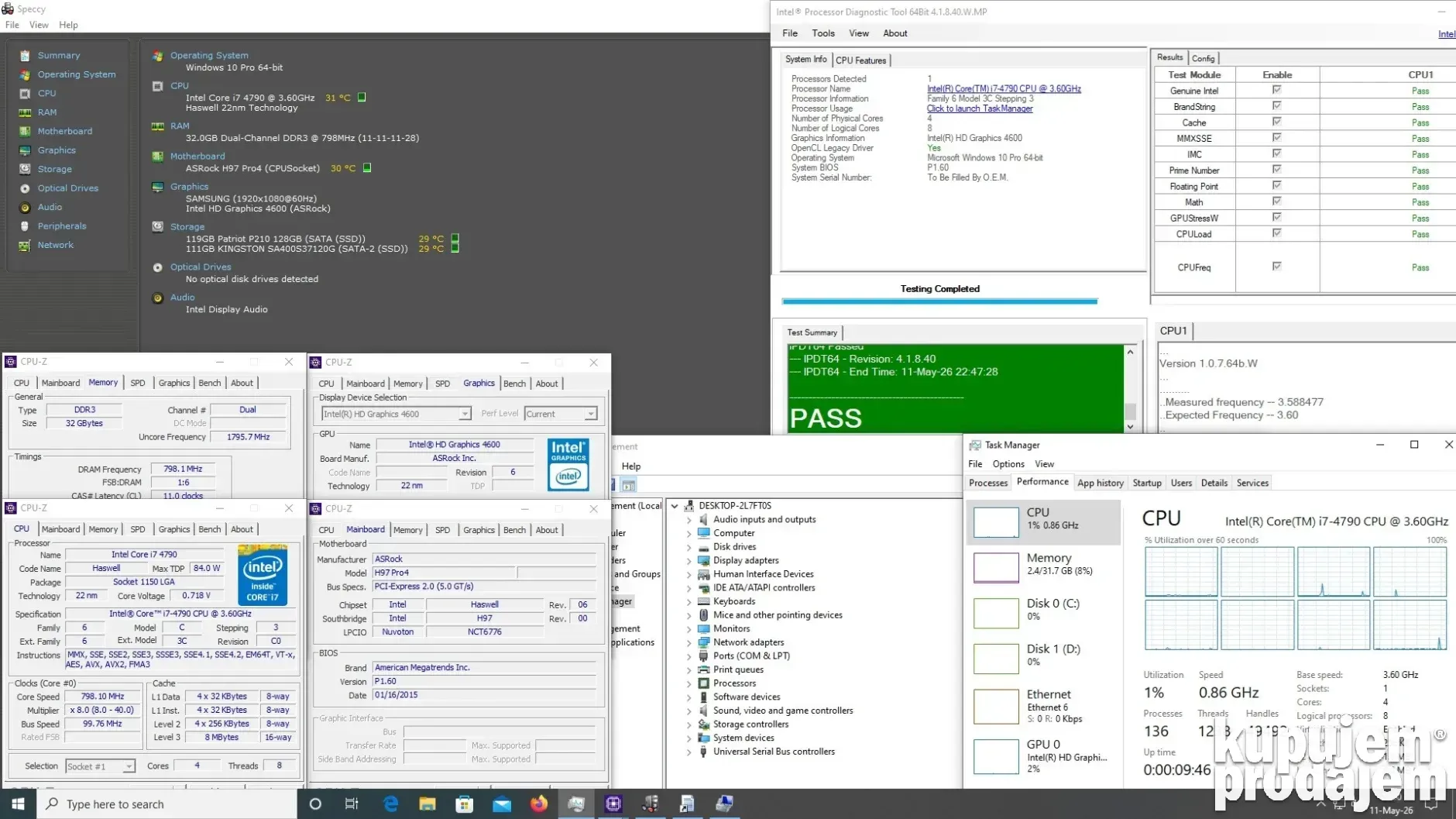Toggle the Floating Point test checkbox
Screen dimensions: 1456x819
click(1276, 185)
